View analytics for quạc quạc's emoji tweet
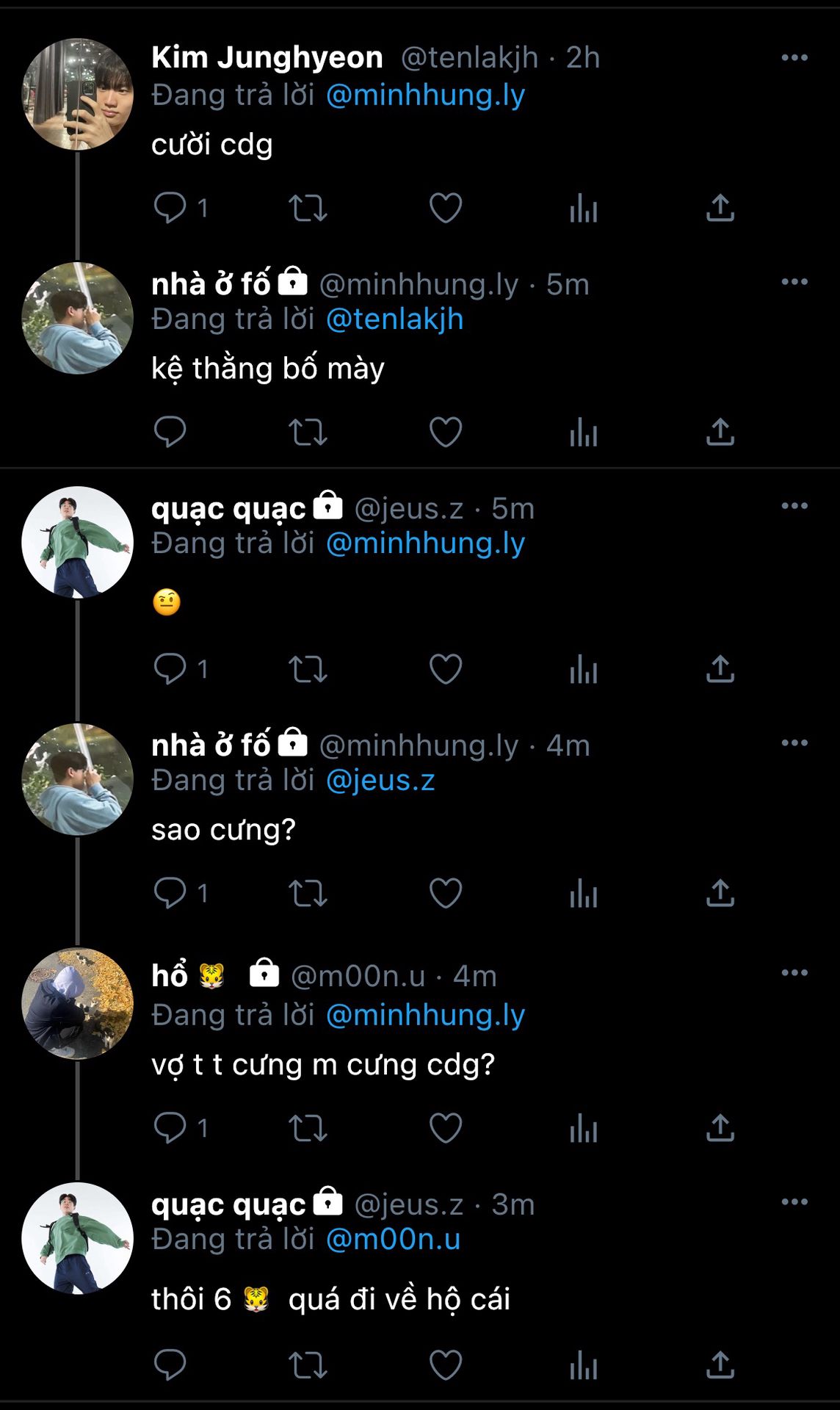 [584, 670]
